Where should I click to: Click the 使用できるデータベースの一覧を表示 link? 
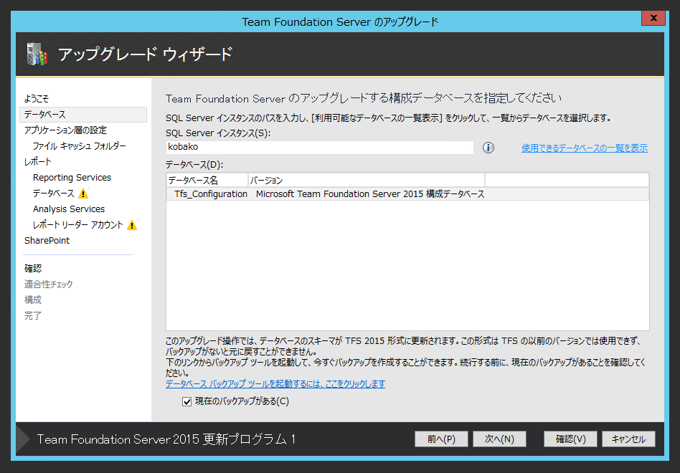point(584,148)
